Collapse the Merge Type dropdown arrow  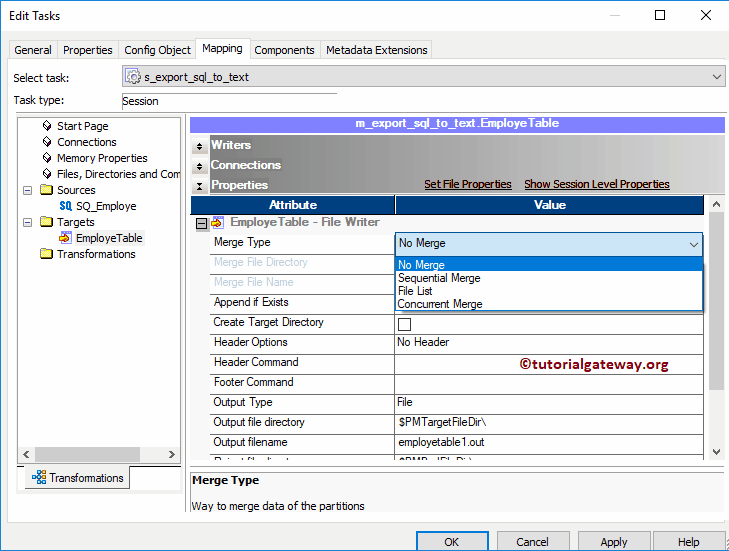pyautogui.click(x=694, y=244)
